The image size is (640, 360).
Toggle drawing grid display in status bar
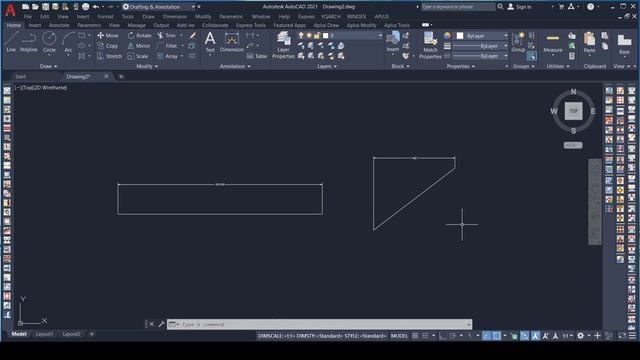(x=415, y=336)
